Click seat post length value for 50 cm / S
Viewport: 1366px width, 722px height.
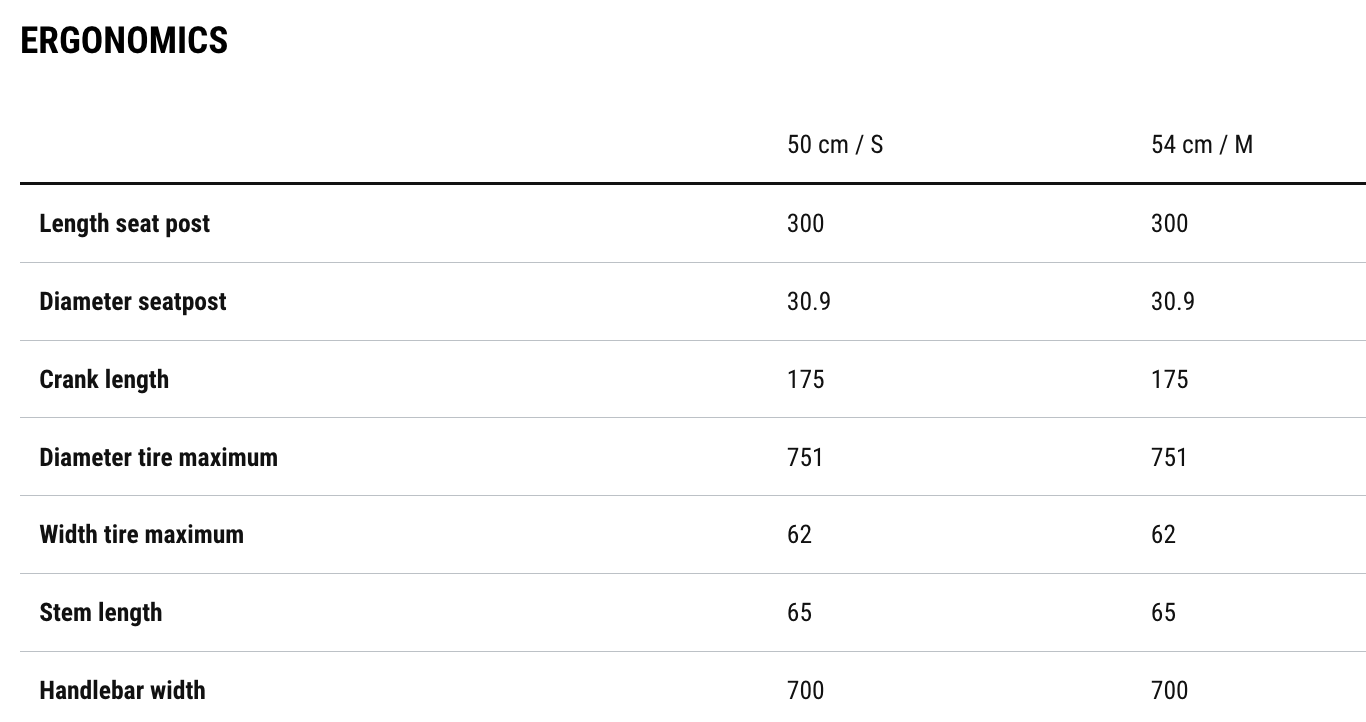805,223
